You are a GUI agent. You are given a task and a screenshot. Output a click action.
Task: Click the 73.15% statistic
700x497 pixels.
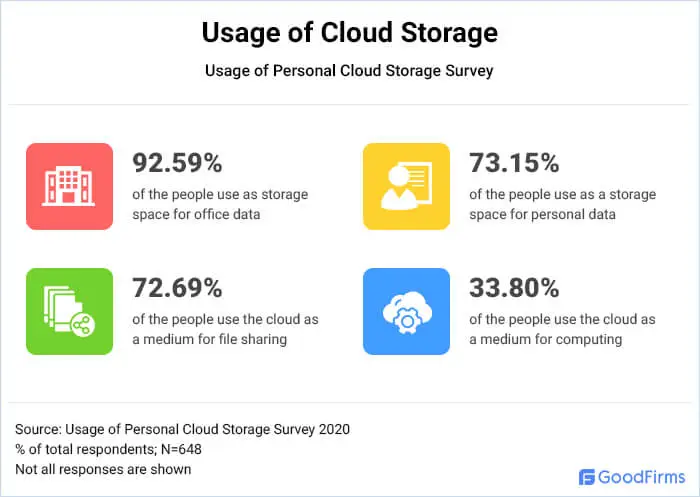pyautogui.click(x=514, y=163)
